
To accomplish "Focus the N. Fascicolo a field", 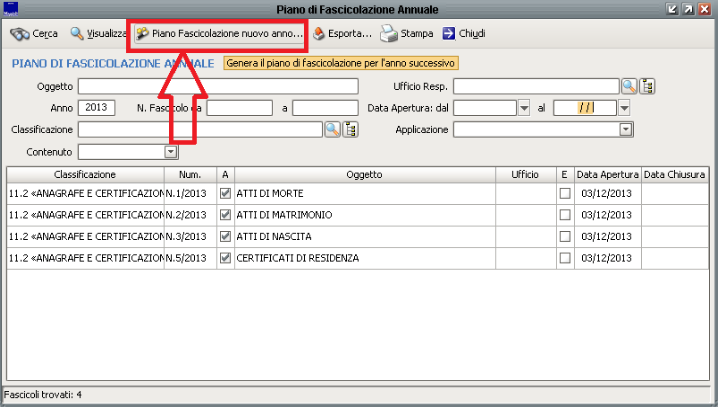I will point(325,108).
